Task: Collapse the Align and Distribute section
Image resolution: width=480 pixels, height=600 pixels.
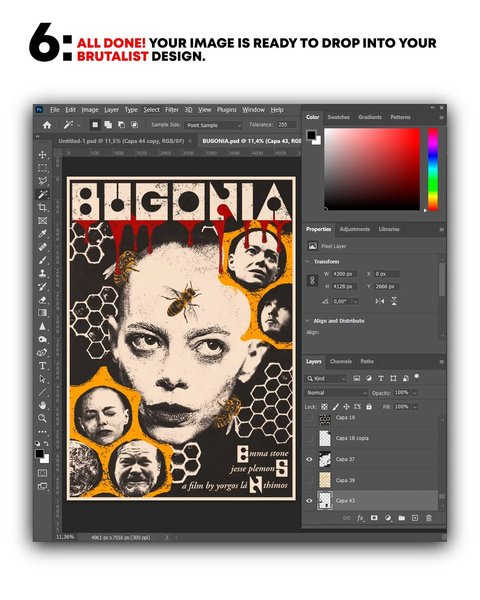Action: coord(308,321)
